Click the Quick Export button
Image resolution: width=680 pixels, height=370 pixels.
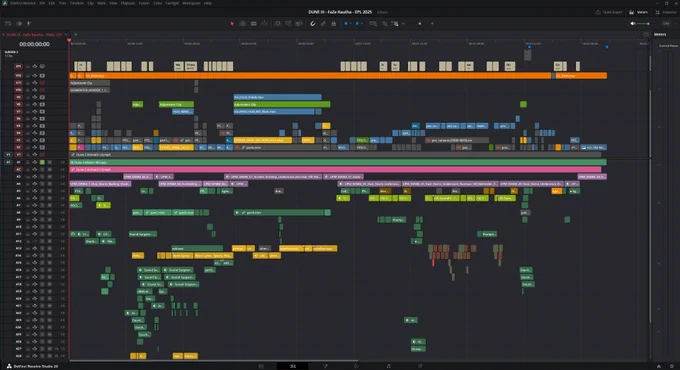point(609,12)
